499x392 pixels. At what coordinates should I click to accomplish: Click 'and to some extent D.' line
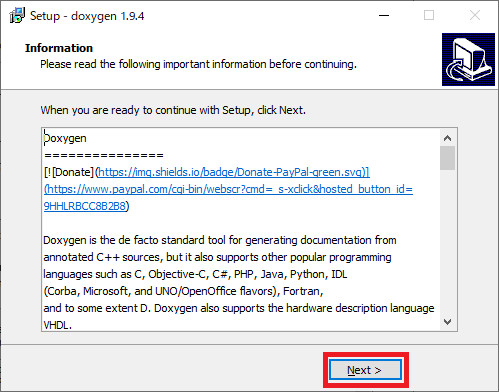[x=239, y=308]
